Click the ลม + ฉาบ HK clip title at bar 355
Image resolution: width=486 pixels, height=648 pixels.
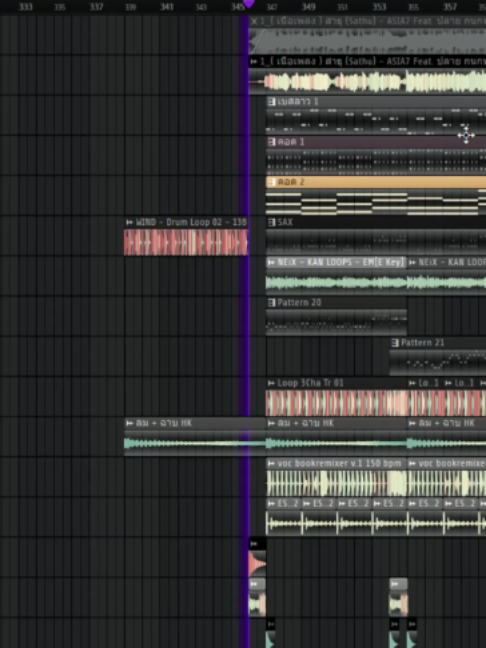point(446,423)
